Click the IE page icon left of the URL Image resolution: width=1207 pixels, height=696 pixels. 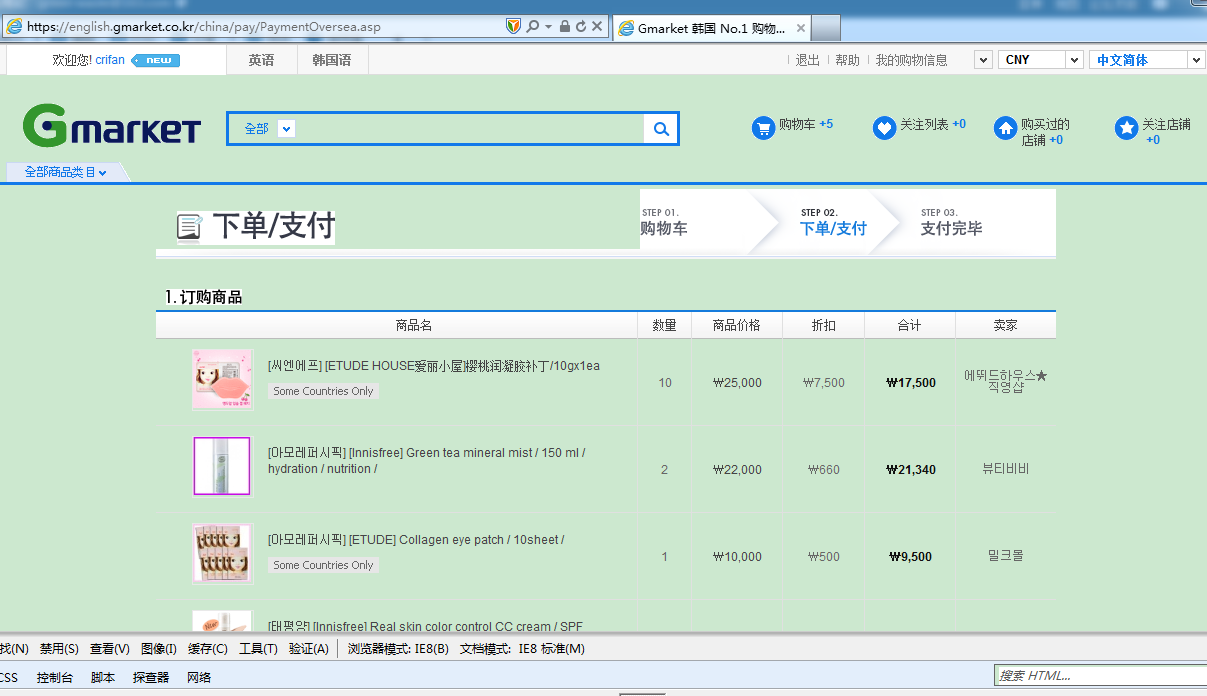click(x=13, y=27)
